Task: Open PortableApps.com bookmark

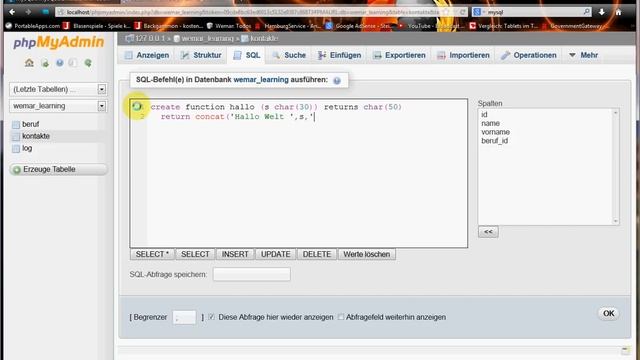Action: pyautogui.click(x=33, y=26)
